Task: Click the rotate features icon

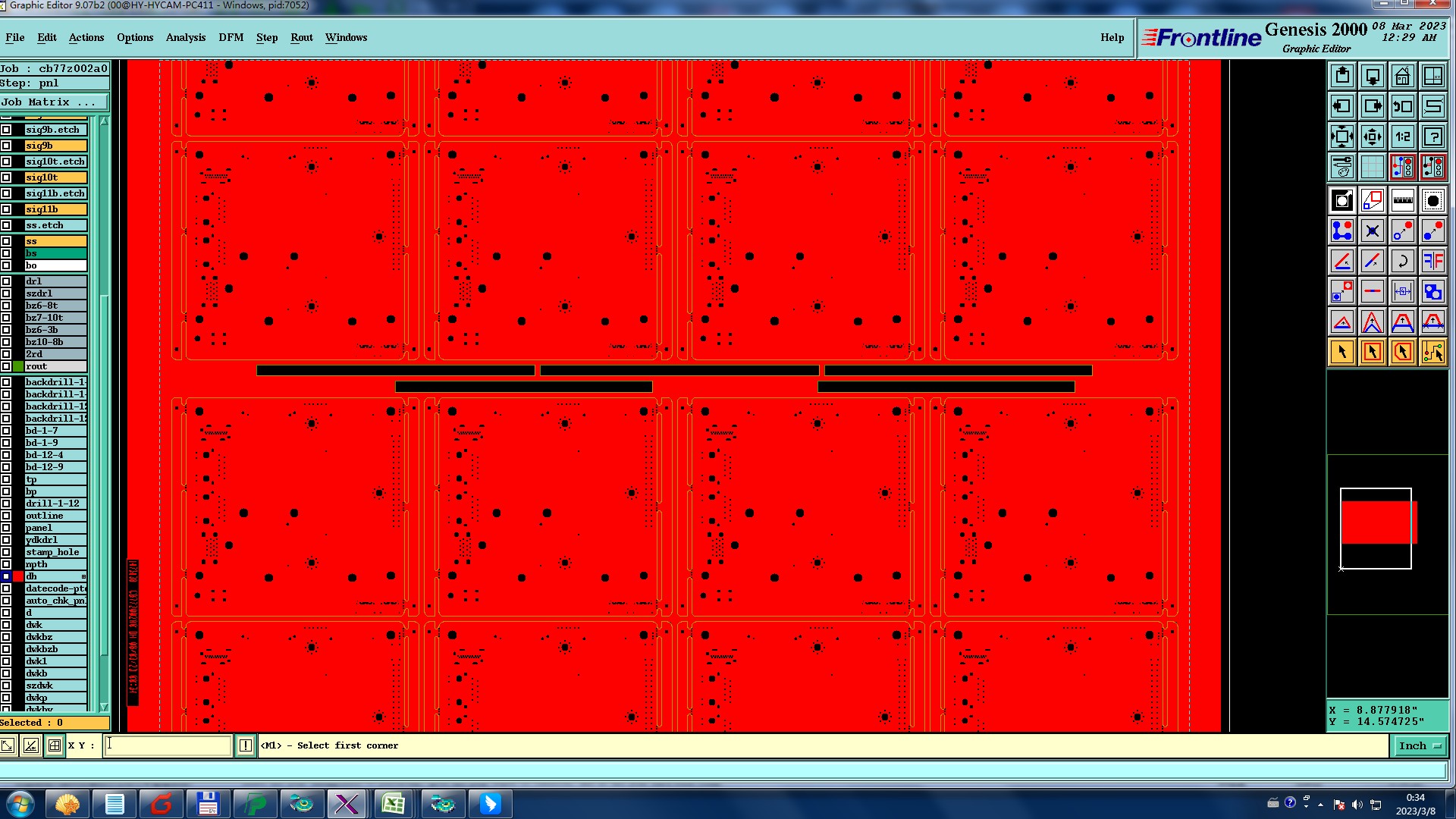Action: click(x=1402, y=262)
